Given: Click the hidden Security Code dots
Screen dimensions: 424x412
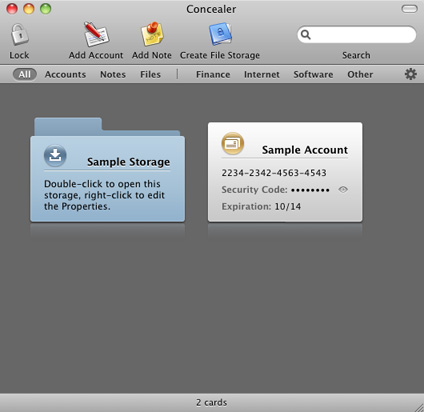Looking at the screenshot, I should [310, 190].
